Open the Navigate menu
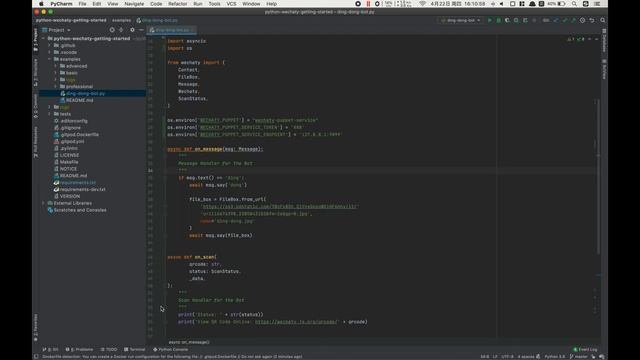This screenshot has width=640, height=360. pos(134,4)
